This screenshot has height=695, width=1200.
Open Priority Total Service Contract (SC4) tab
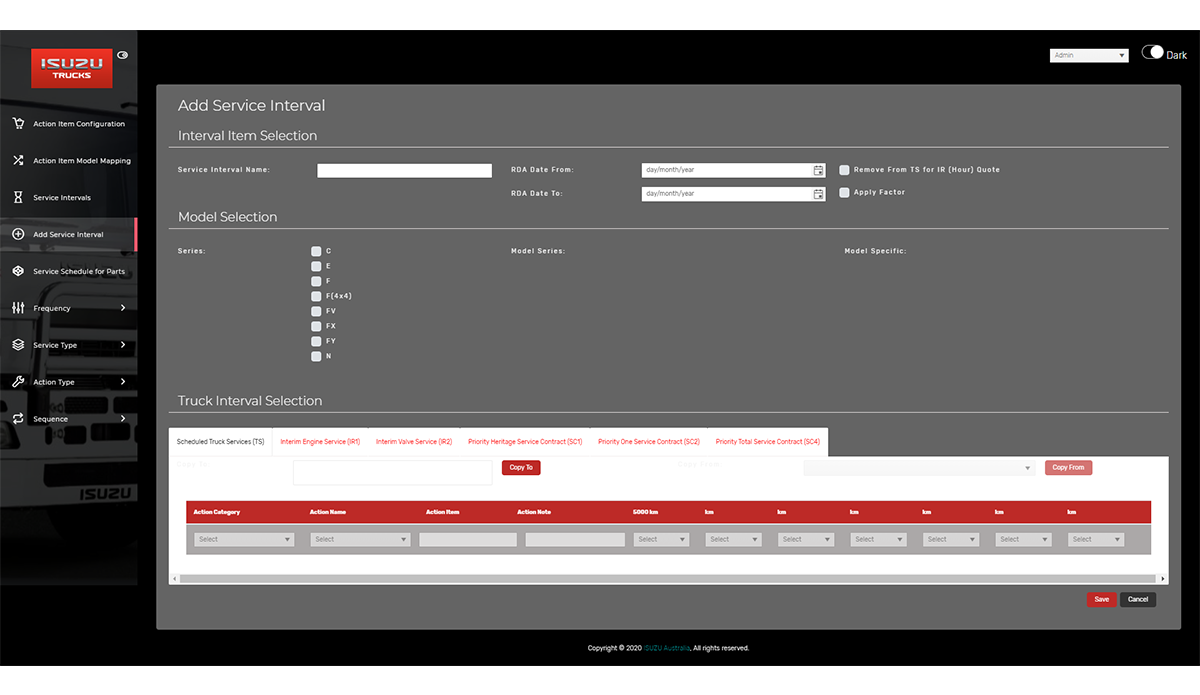(x=767, y=441)
